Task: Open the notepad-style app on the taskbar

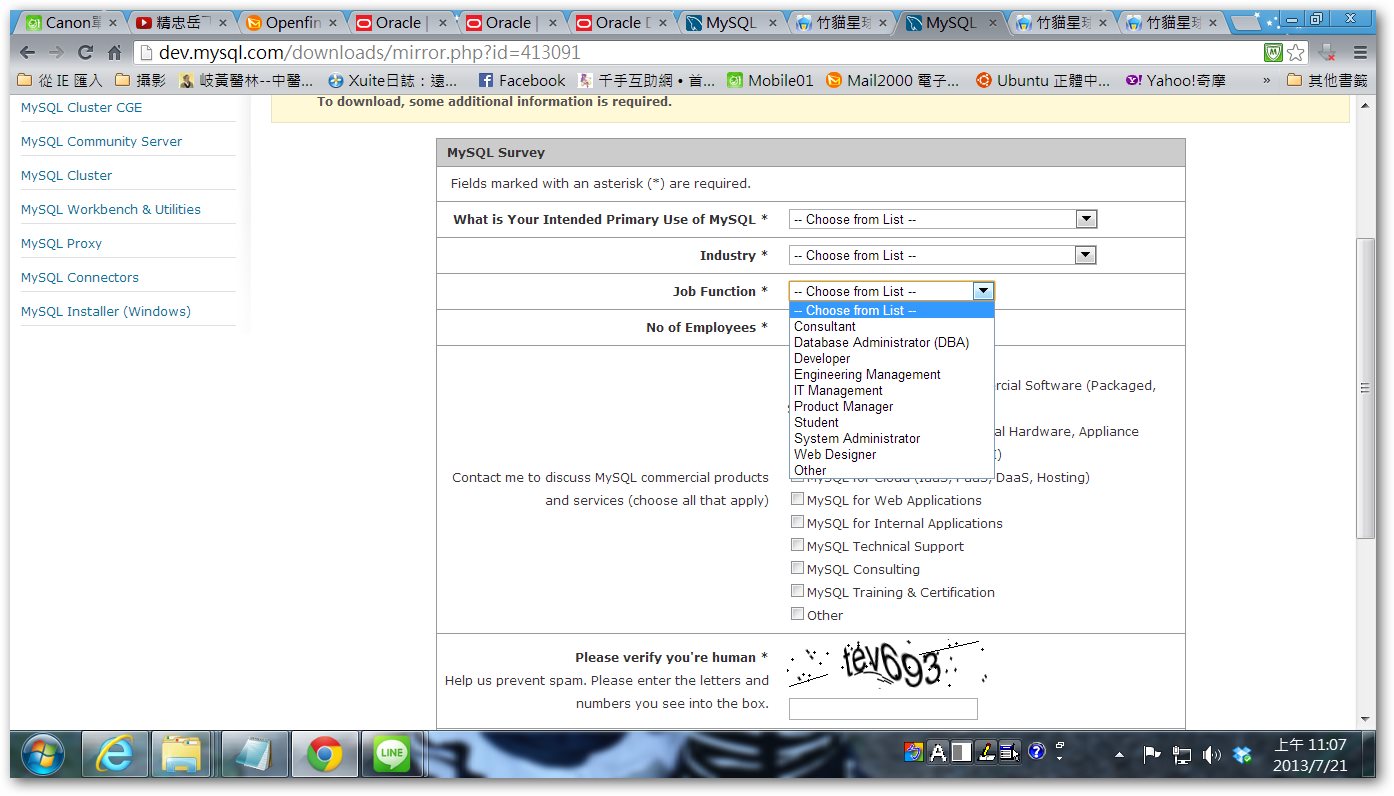Action: point(255,754)
